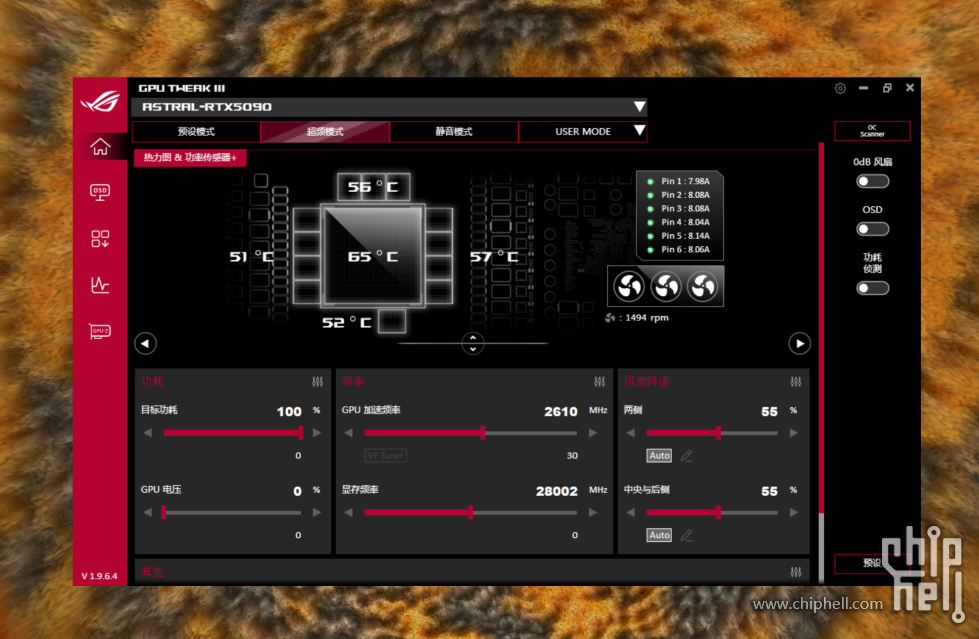Click the middle fan icon

(666, 287)
